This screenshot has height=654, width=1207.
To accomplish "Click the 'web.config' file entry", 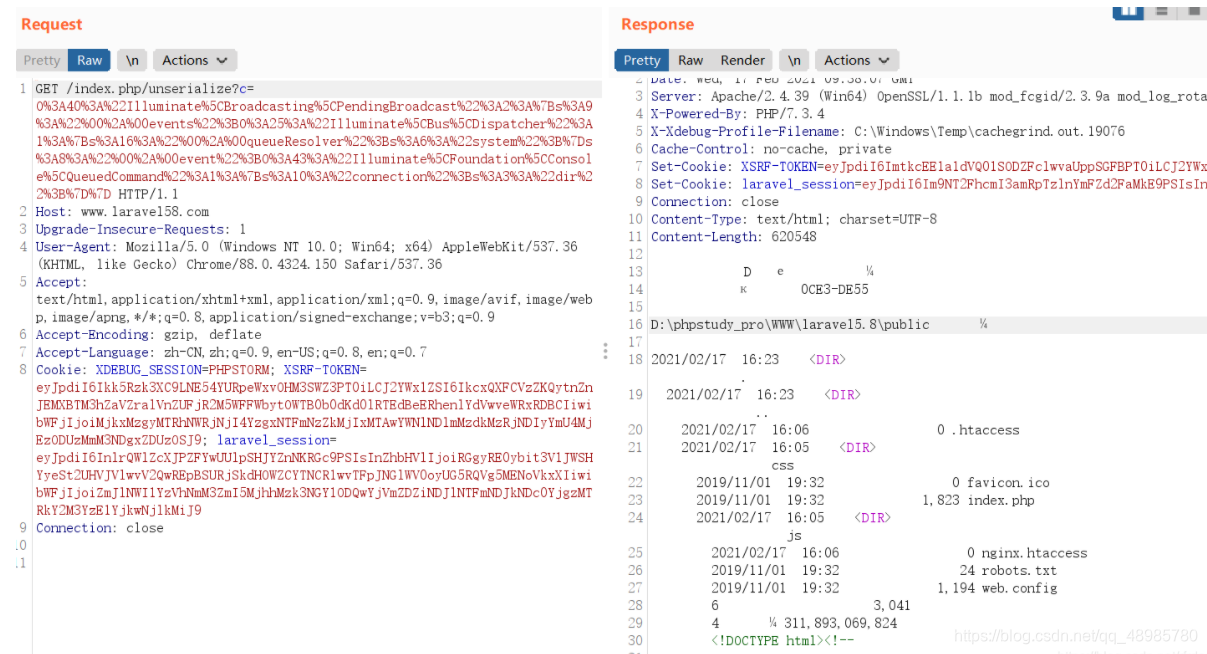I will coord(1019,588).
